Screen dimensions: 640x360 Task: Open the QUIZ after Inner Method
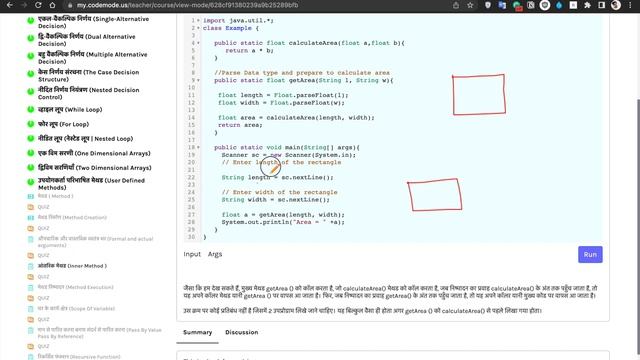pyautogui.click(x=43, y=277)
